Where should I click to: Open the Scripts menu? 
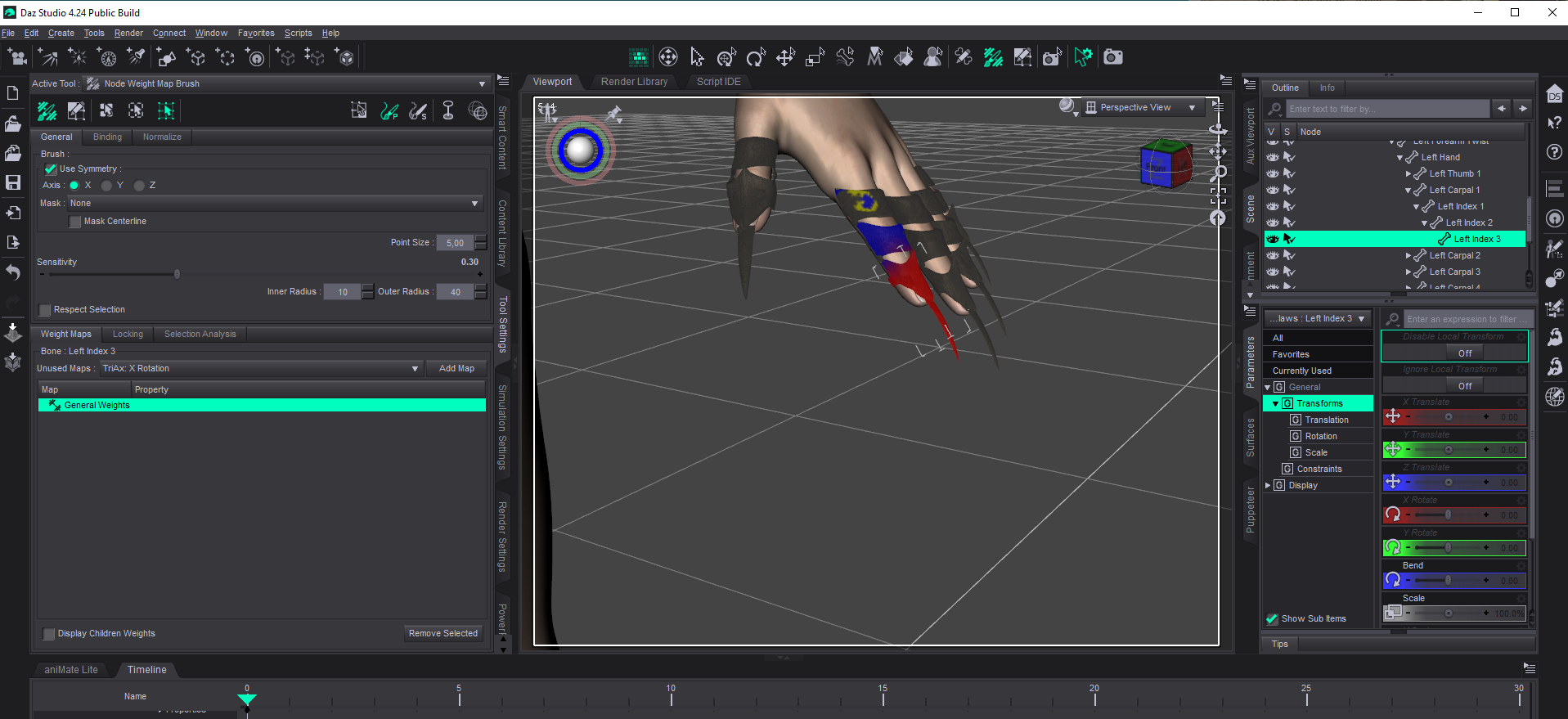298,34
